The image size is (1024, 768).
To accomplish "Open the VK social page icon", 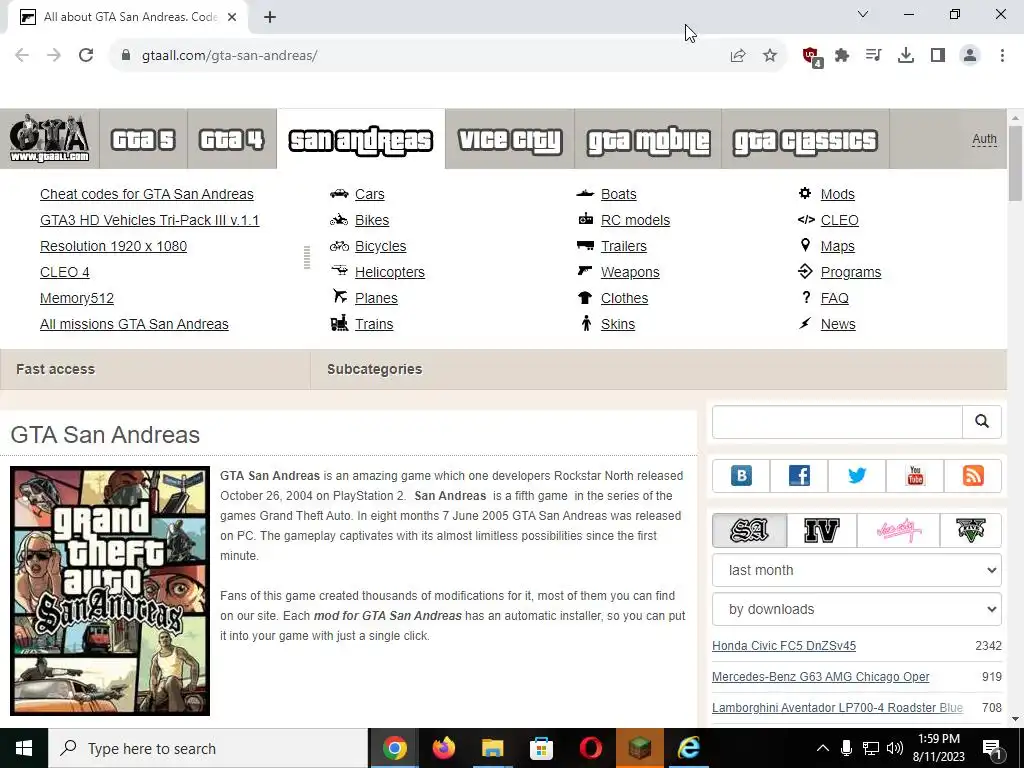I will [741, 475].
